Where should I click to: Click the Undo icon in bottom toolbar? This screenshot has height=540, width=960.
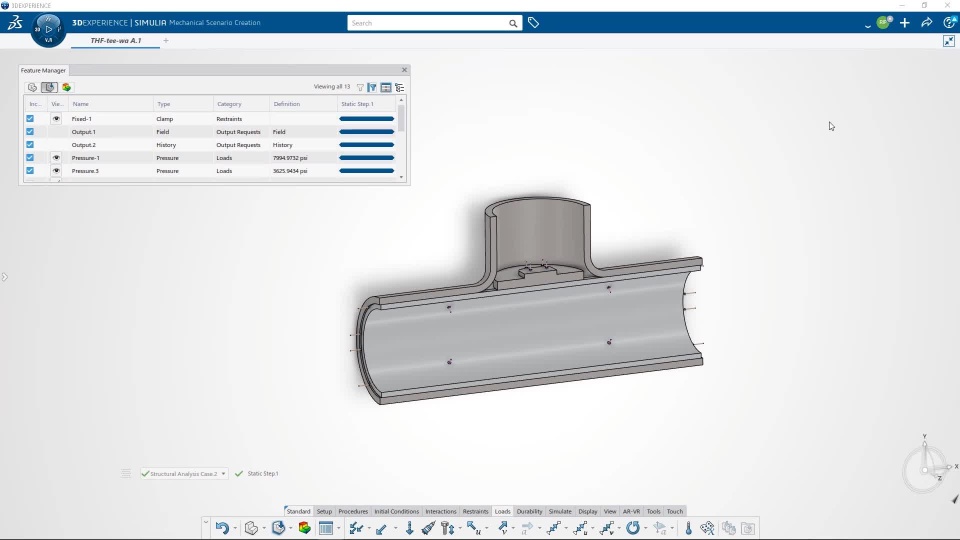coord(222,528)
